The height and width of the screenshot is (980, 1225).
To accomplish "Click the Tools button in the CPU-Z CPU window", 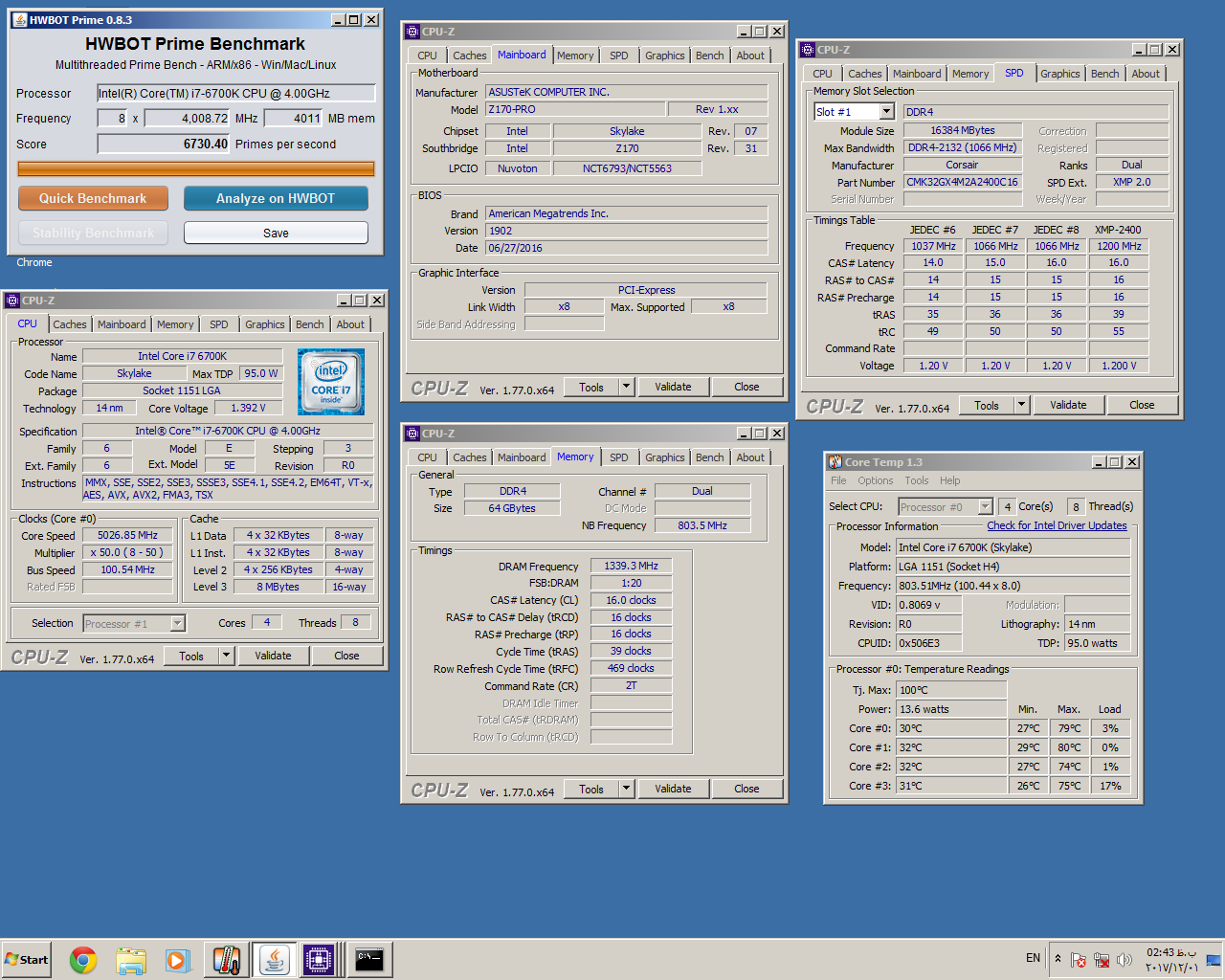I will 190,656.
